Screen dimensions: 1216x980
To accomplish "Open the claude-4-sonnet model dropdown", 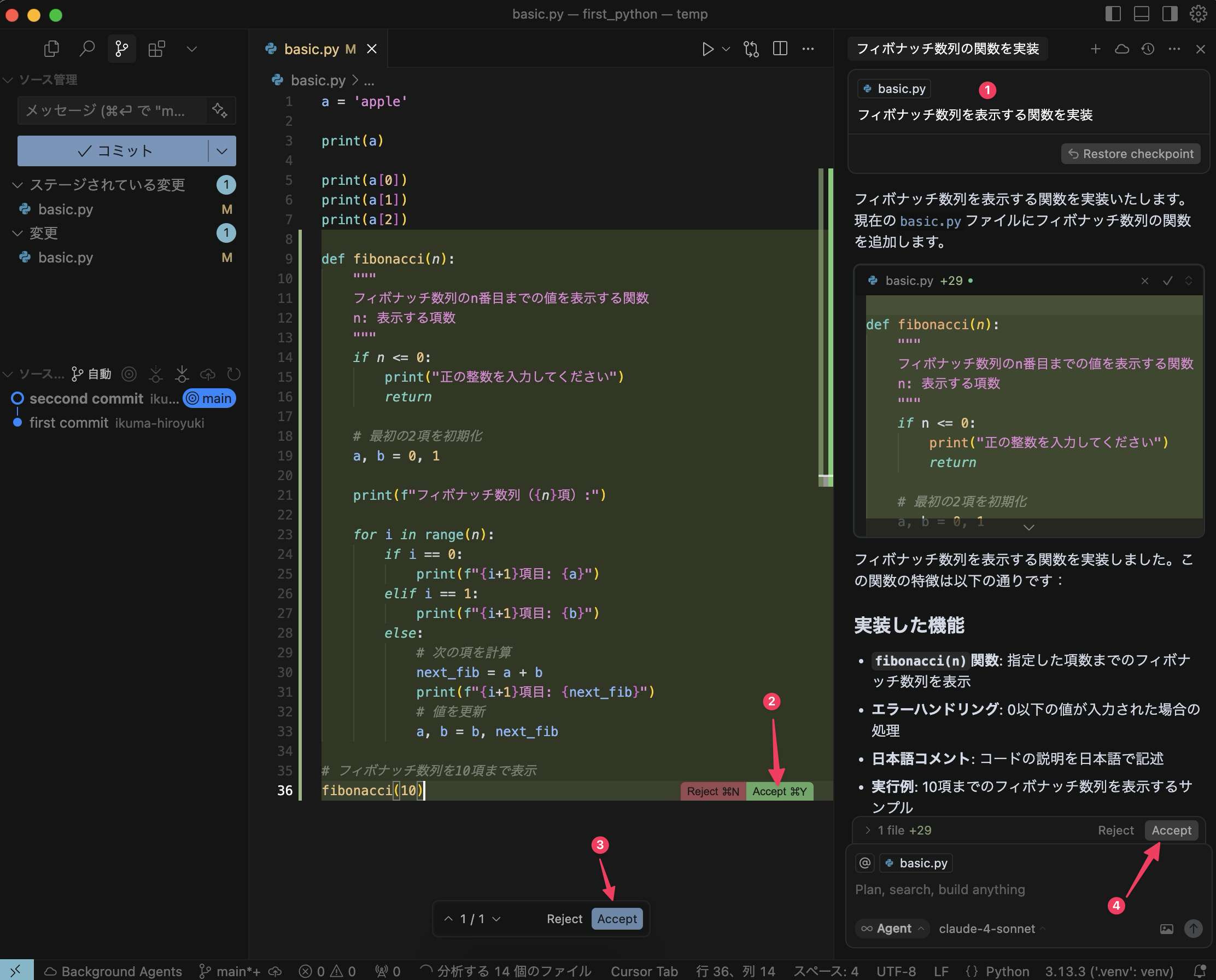I will (991, 928).
